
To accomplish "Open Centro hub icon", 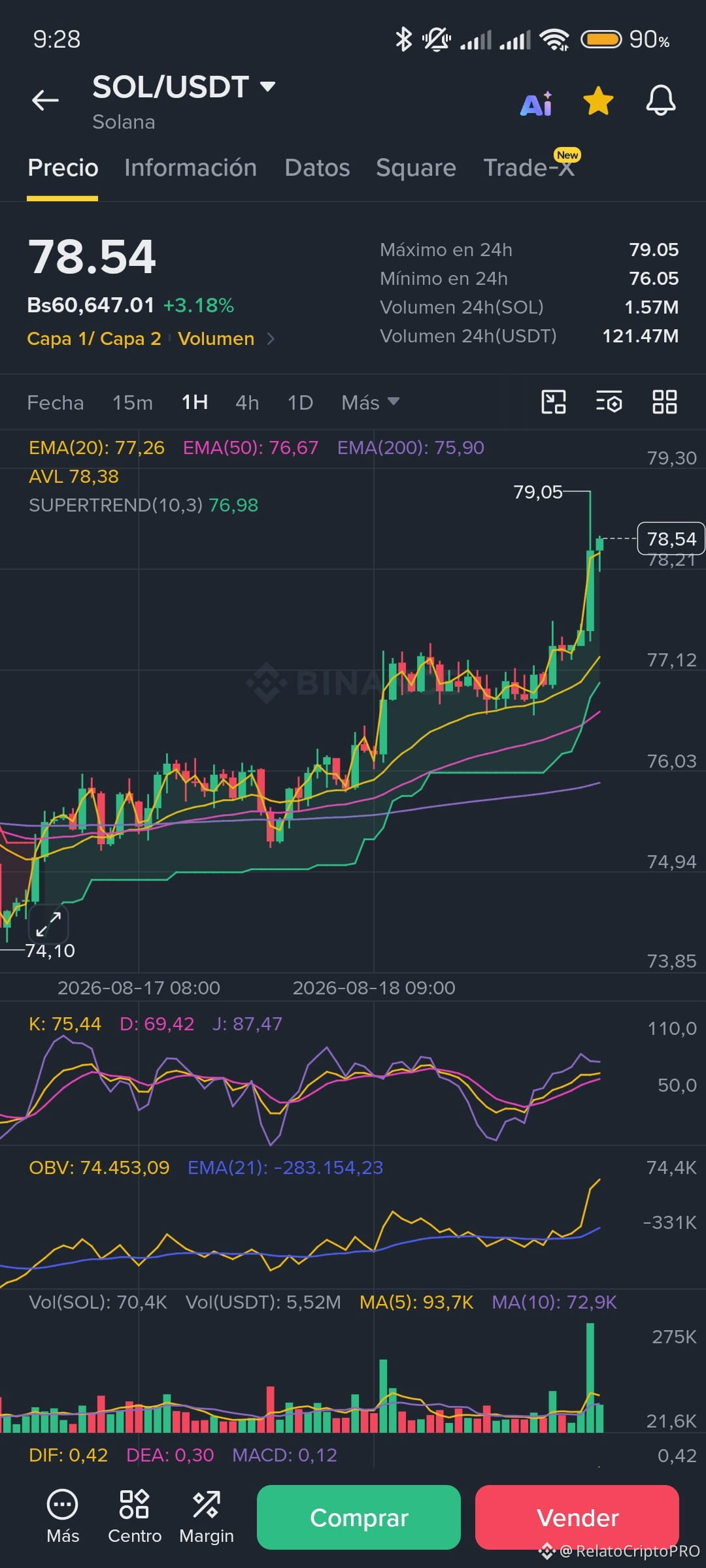I will 135,1516.
